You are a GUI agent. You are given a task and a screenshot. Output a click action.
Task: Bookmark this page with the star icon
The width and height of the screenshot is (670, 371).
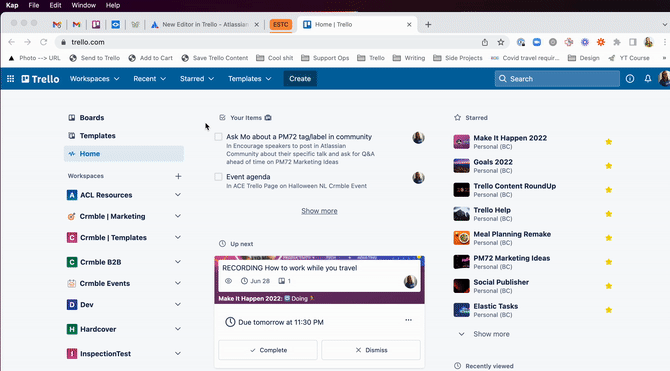[x=501, y=42]
